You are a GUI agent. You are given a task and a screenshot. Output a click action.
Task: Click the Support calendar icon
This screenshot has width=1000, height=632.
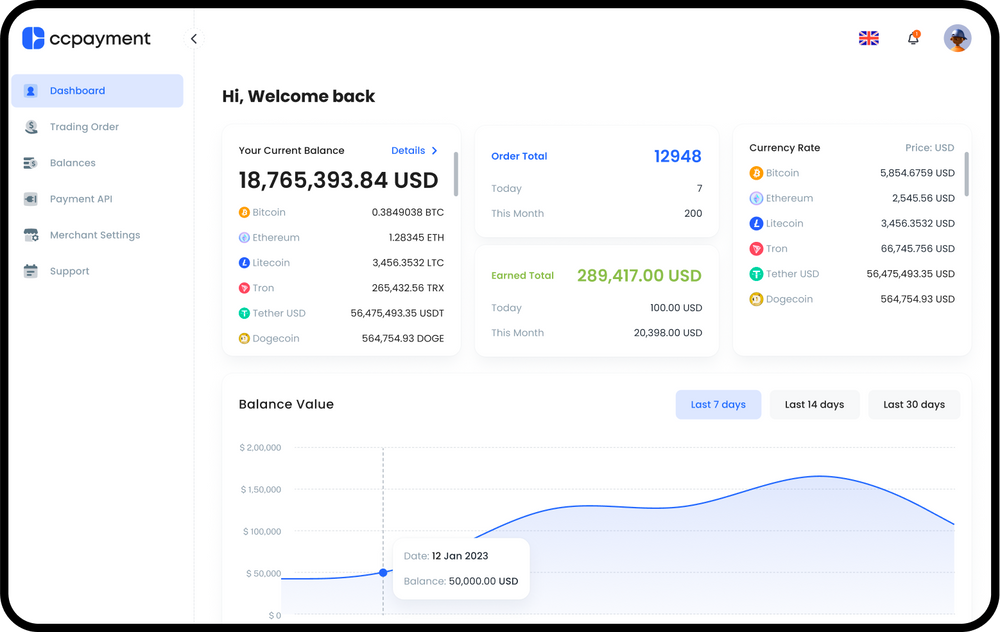coord(31,271)
